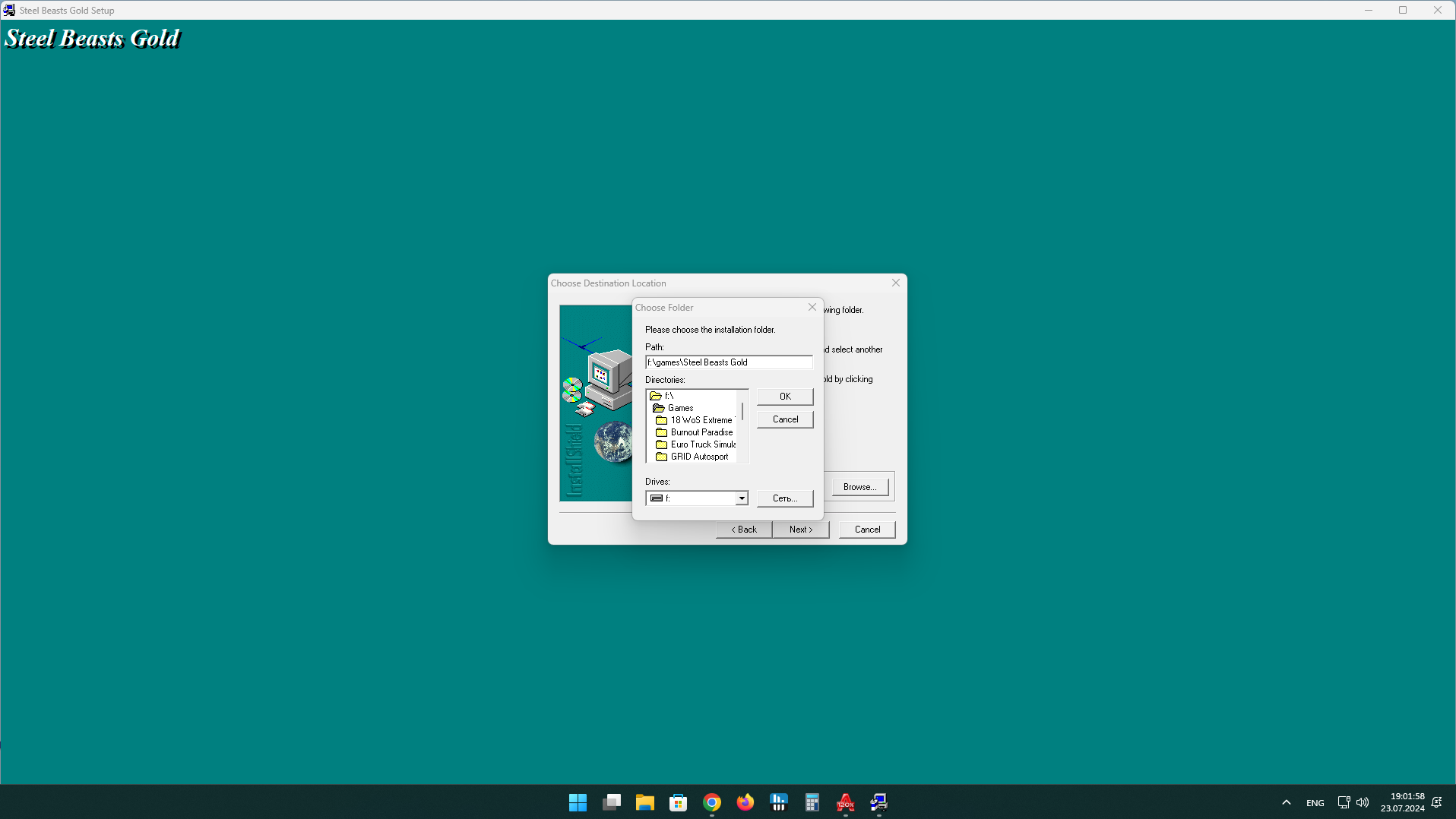The width and height of the screenshot is (1456, 819).
Task: Open the Windows Start menu
Action: pos(578,802)
